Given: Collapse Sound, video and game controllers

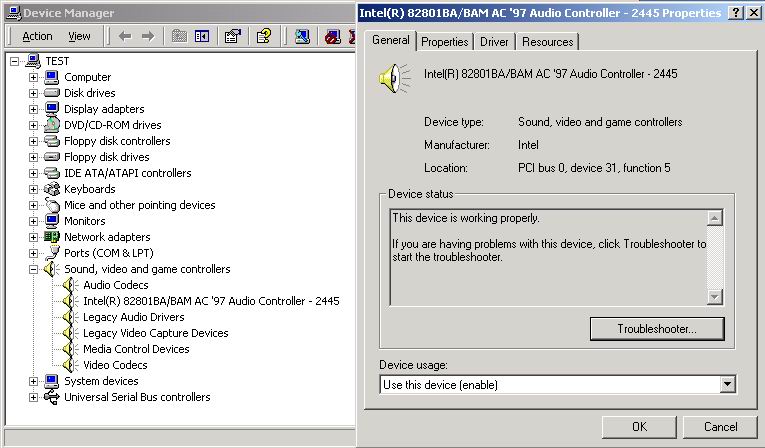Looking at the screenshot, I should point(34,269).
